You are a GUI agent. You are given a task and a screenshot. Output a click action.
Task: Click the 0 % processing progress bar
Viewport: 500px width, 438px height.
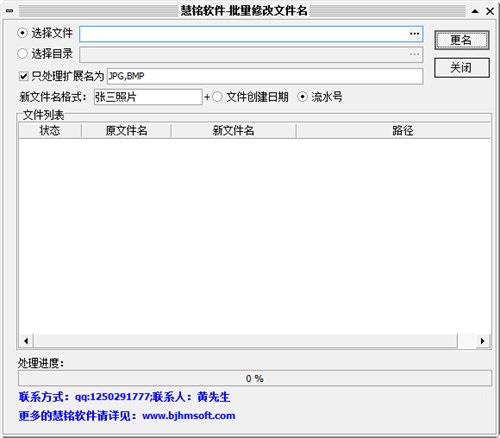(255, 378)
